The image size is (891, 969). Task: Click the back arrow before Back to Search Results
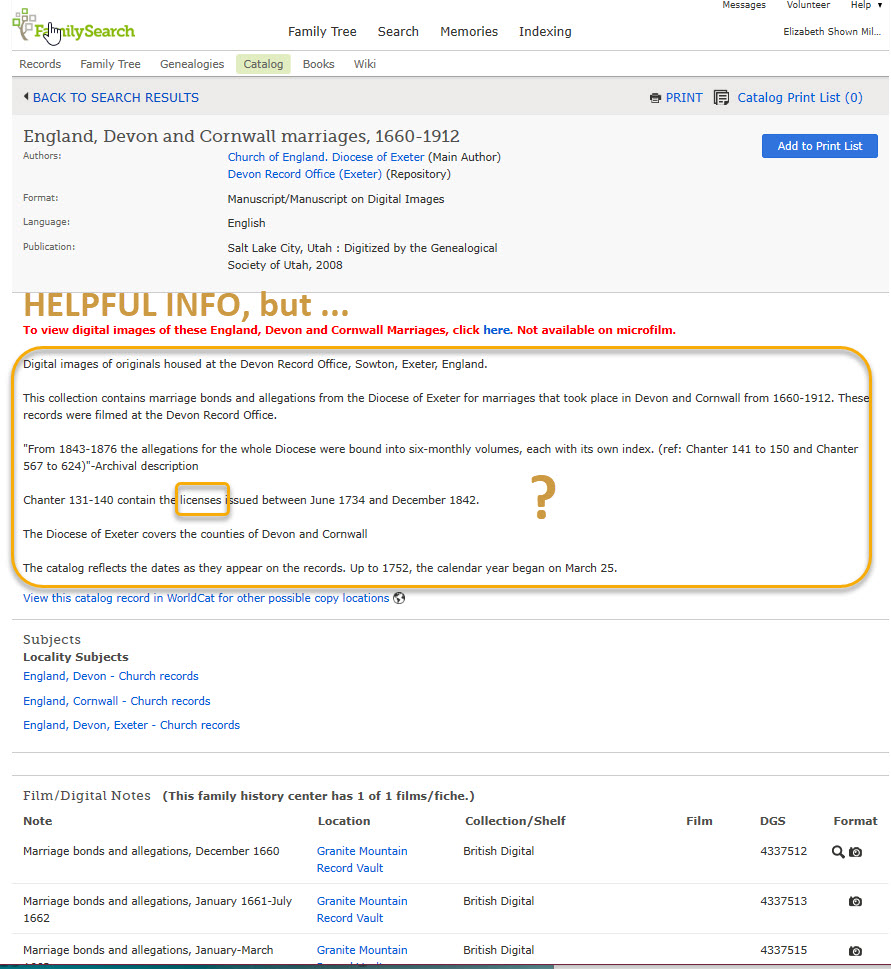26,96
